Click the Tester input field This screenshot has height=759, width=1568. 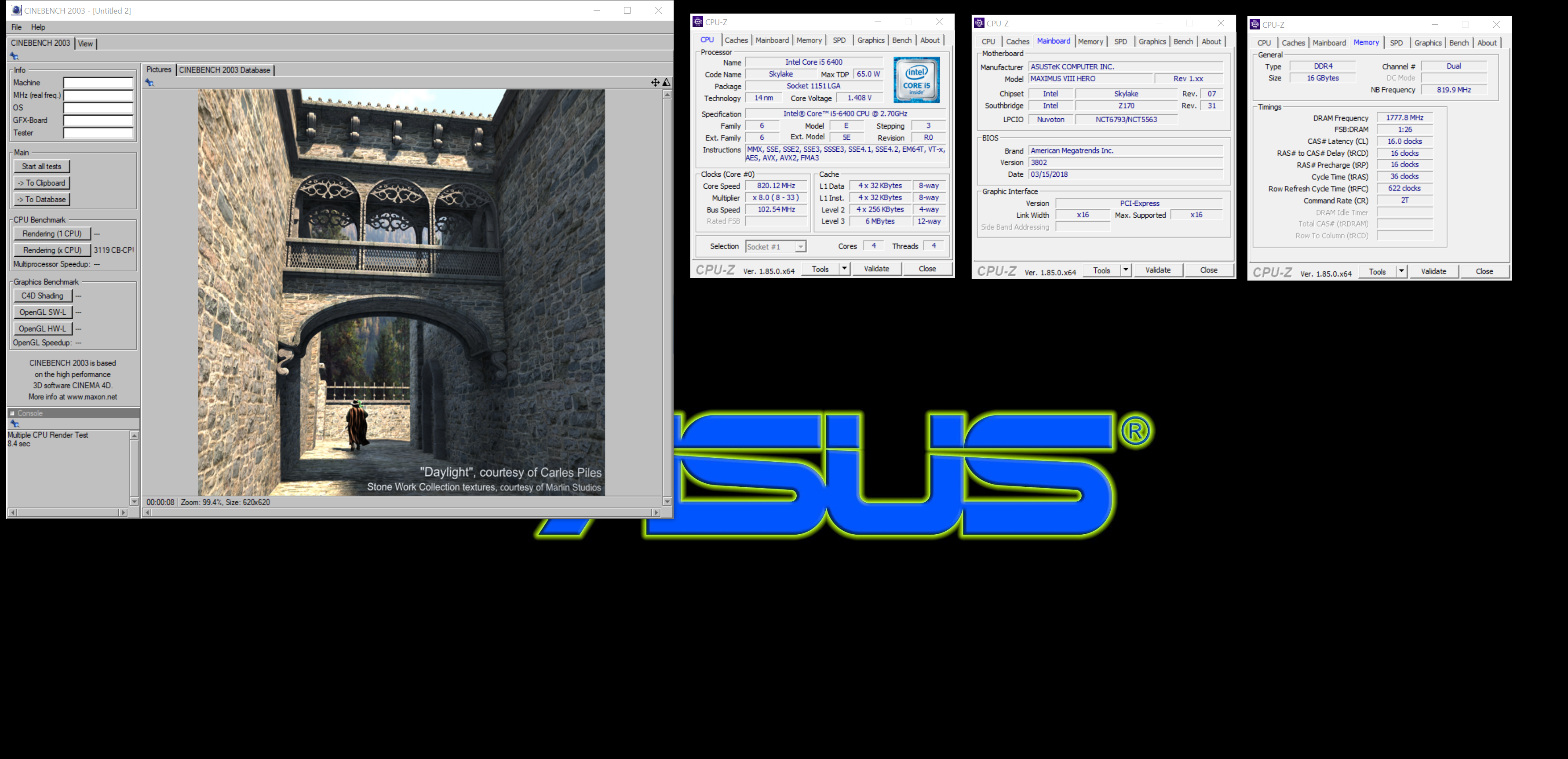click(x=98, y=133)
